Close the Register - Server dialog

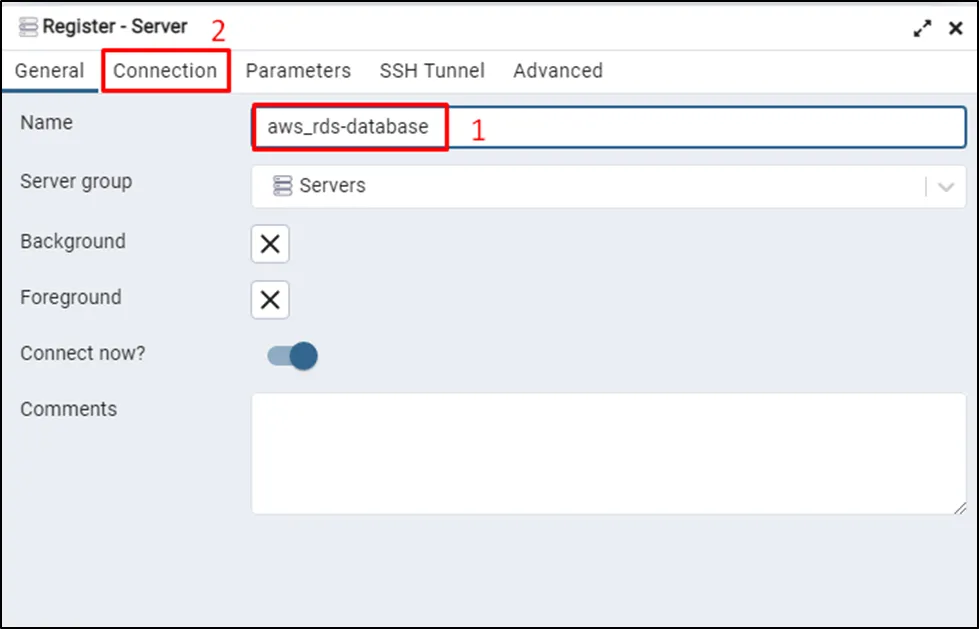(x=955, y=29)
